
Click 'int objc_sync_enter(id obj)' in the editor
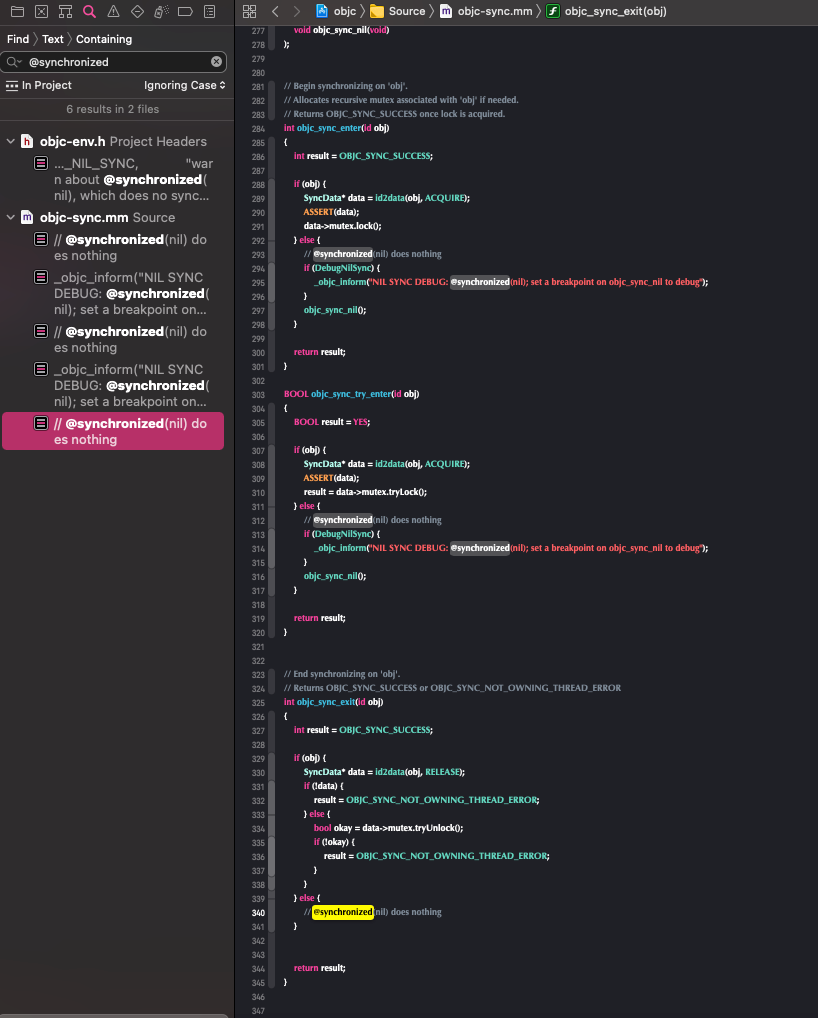pos(336,128)
